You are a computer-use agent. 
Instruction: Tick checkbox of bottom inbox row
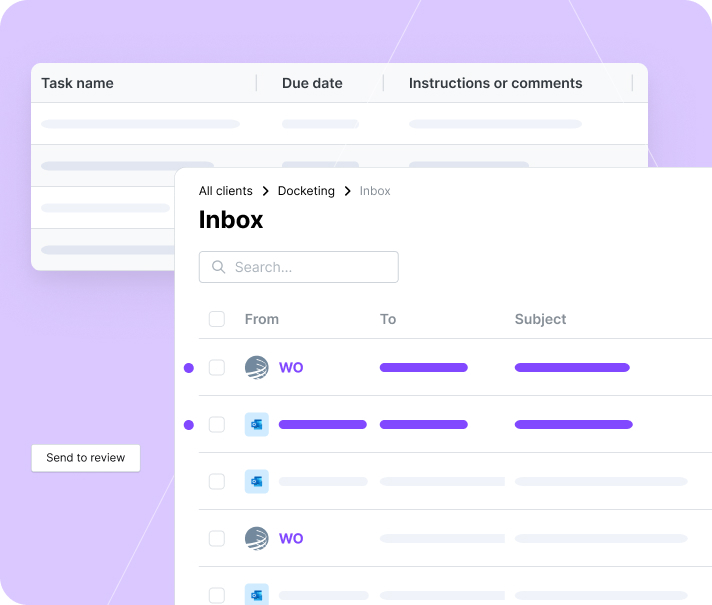click(217, 595)
